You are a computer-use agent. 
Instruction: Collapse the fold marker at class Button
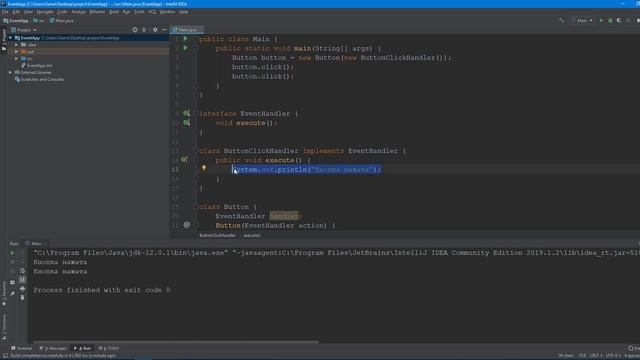(x=196, y=207)
